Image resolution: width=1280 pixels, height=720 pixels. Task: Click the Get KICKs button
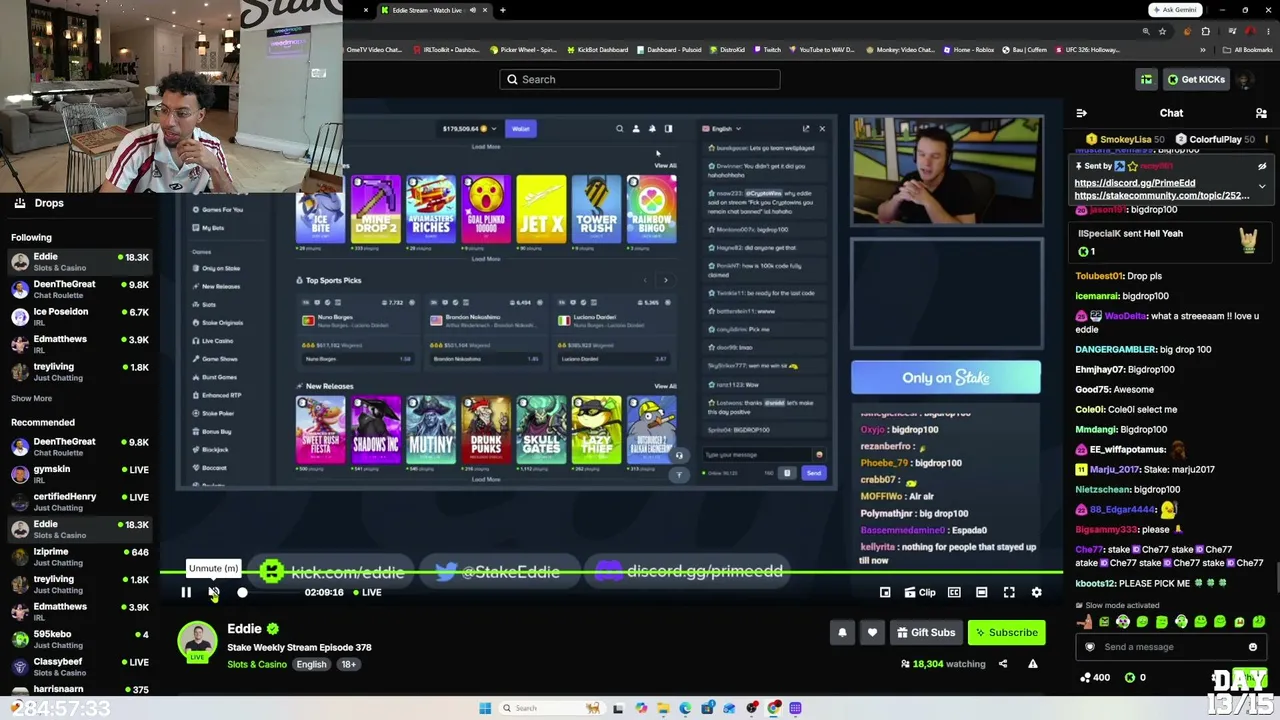1196,80
